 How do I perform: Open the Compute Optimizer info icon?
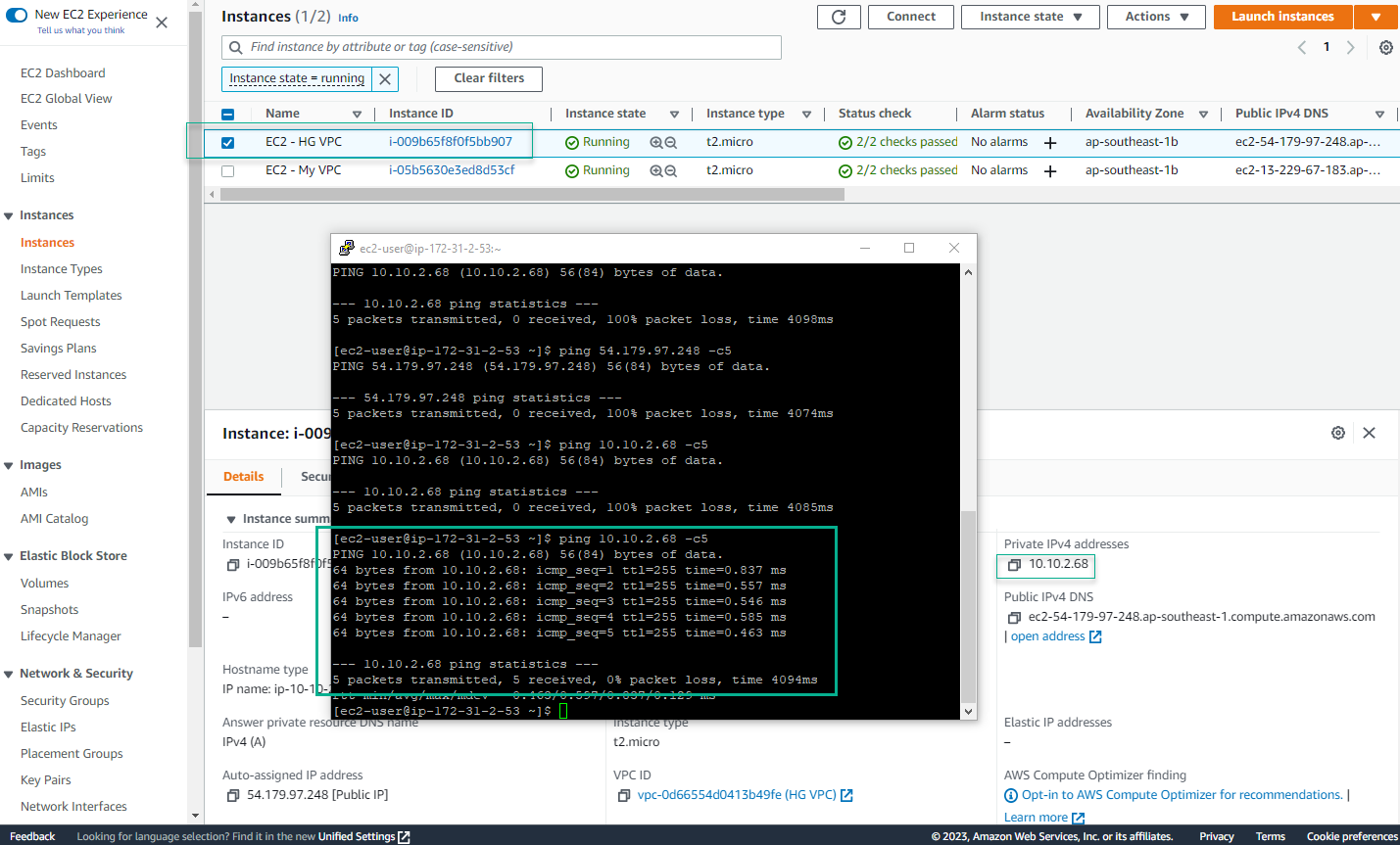1011,795
